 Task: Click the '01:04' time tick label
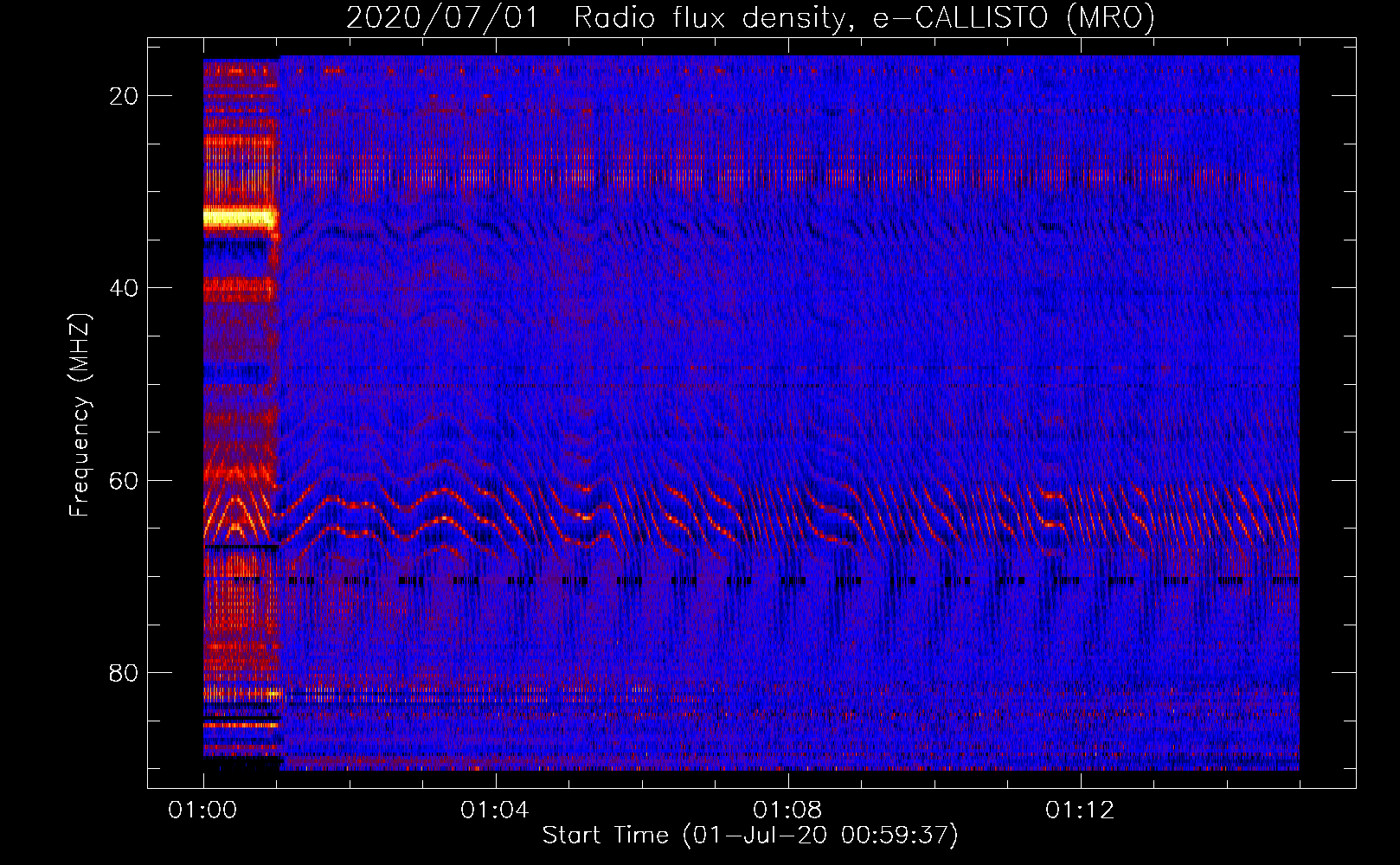pyautogui.click(x=495, y=811)
